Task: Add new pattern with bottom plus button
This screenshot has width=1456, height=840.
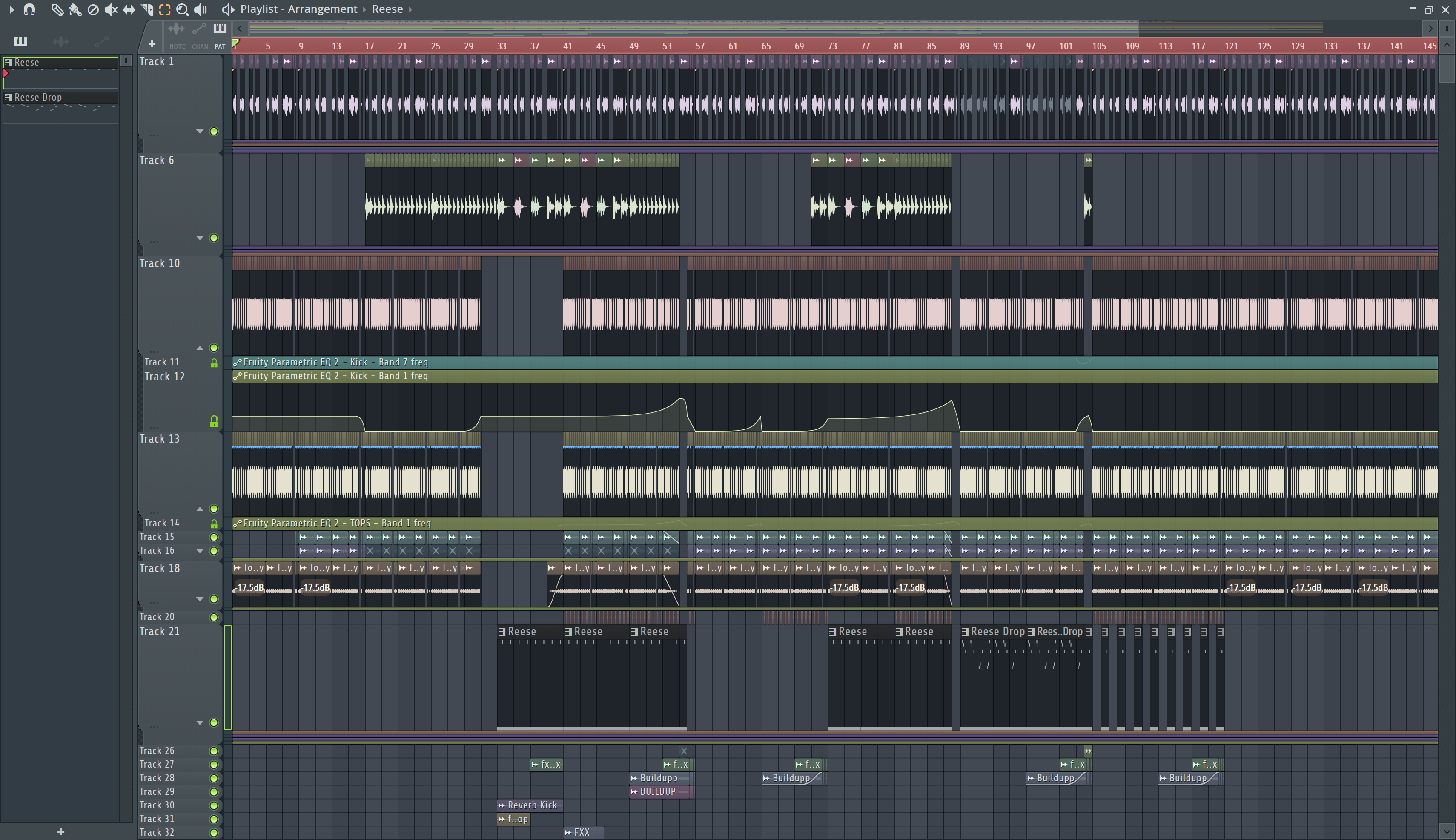Action: tap(60, 832)
